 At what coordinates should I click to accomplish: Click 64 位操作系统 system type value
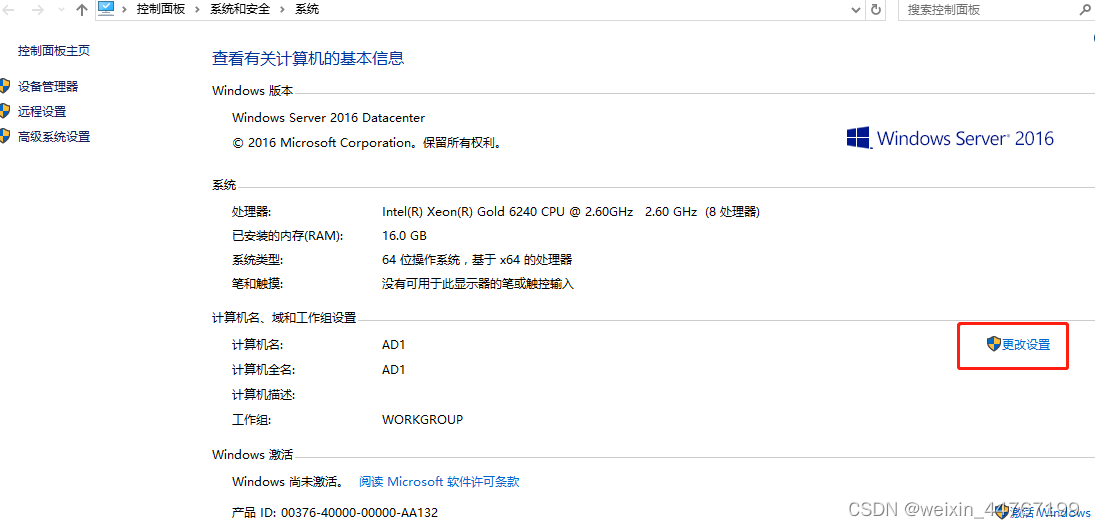[x=477, y=260]
